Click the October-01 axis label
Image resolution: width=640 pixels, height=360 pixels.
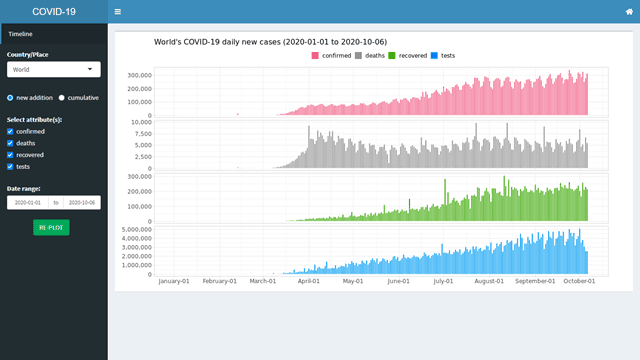[579, 281]
